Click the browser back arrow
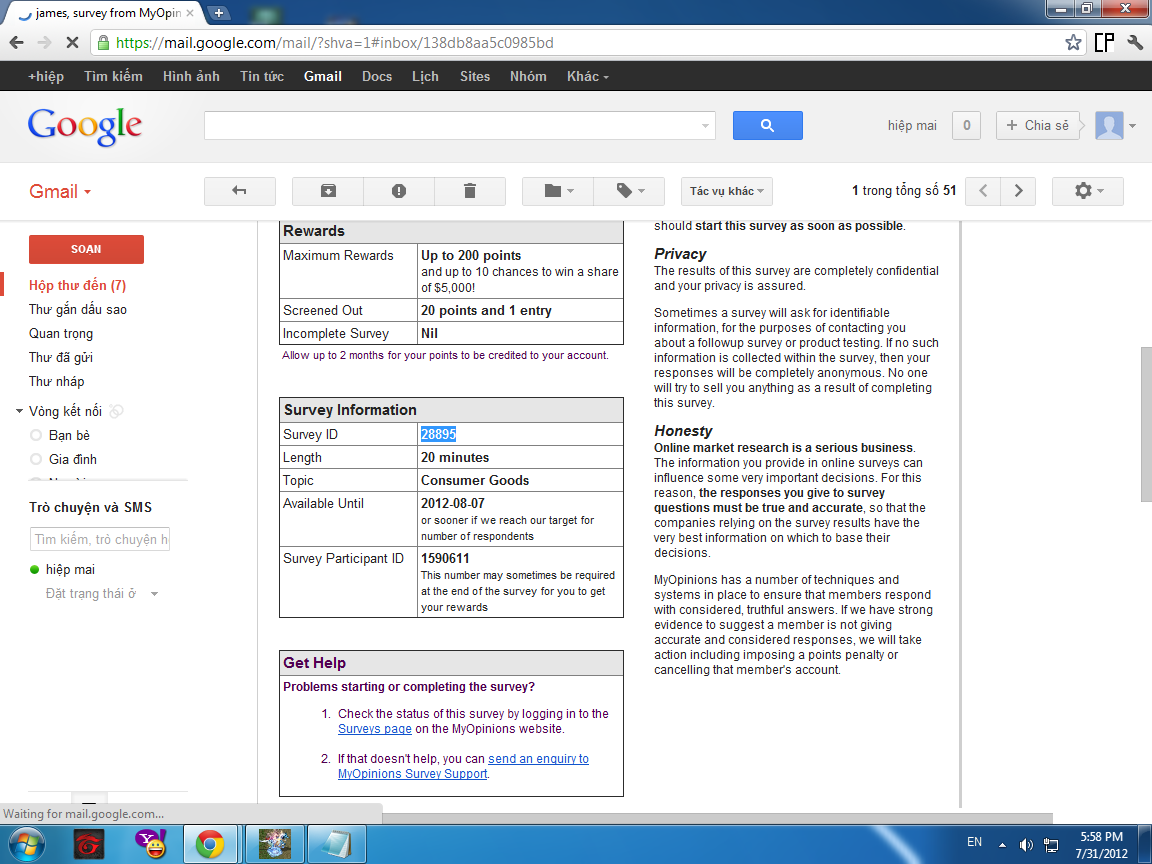The height and width of the screenshot is (864, 1152). click(16, 43)
